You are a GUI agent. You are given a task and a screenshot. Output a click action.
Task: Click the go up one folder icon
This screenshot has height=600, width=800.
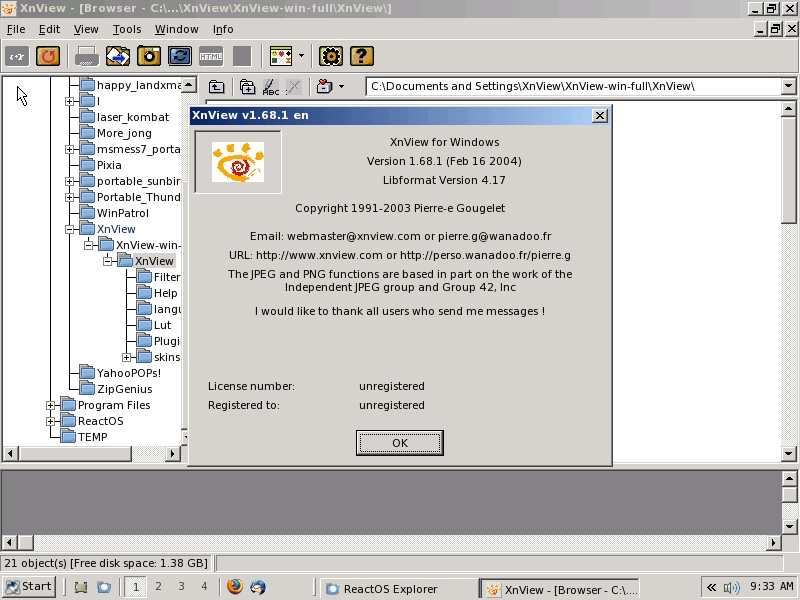pyautogui.click(x=216, y=87)
